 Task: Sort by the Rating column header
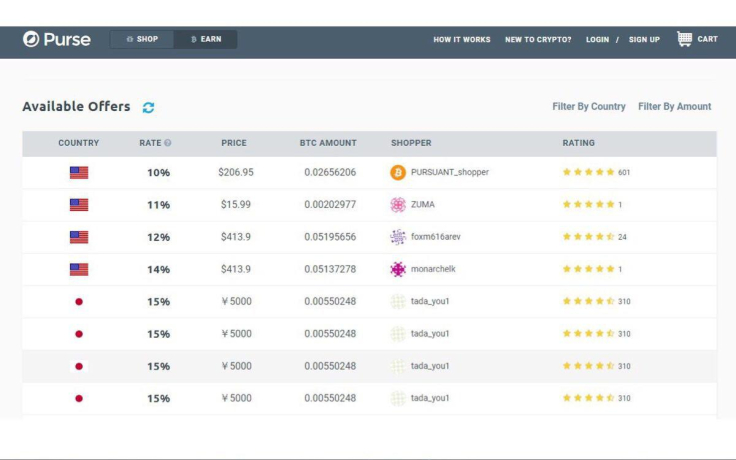tap(578, 143)
